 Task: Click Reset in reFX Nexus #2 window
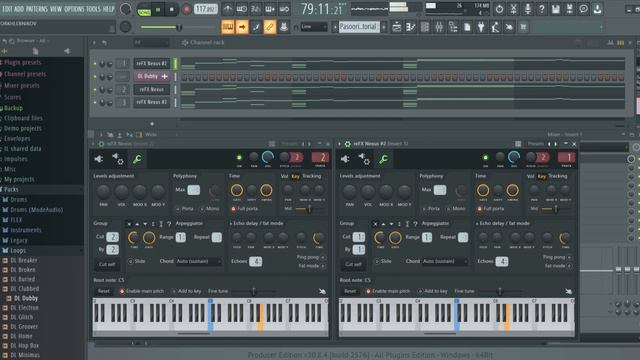click(350, 291)
